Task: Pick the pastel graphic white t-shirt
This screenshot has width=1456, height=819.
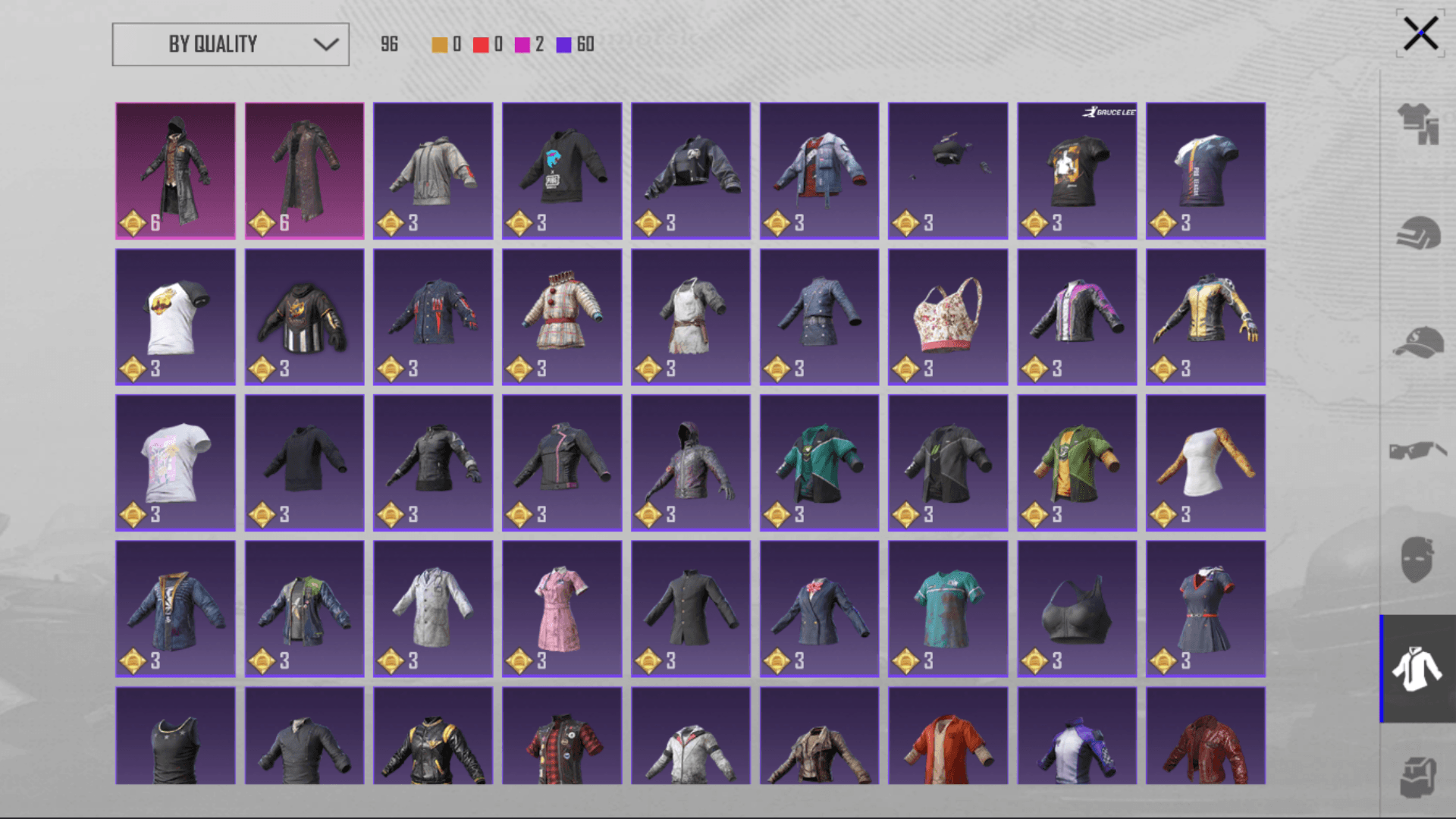Action: pos(175,463)
